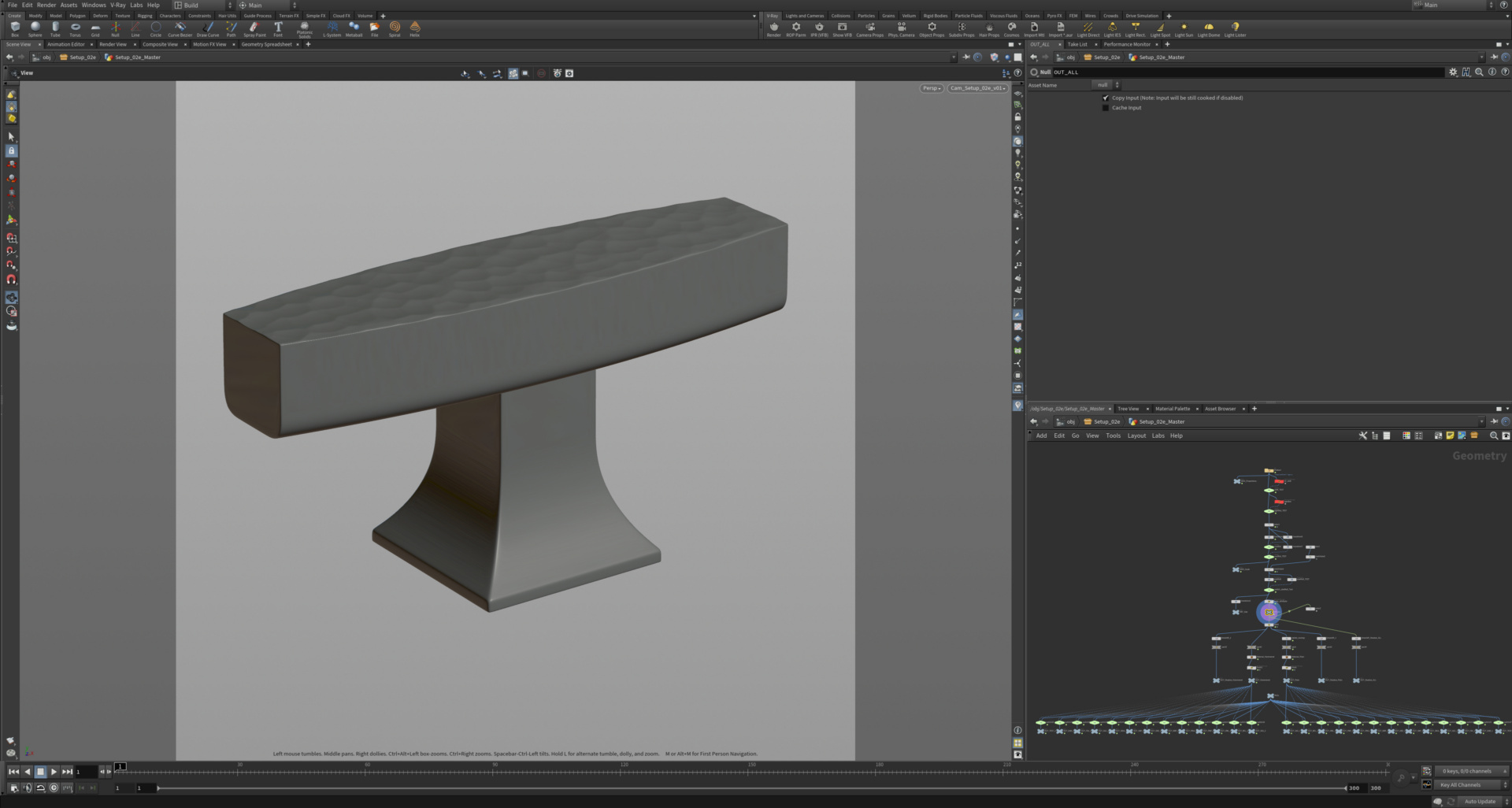Open the V-Ray menu in the menu bar

click(118, 5)
